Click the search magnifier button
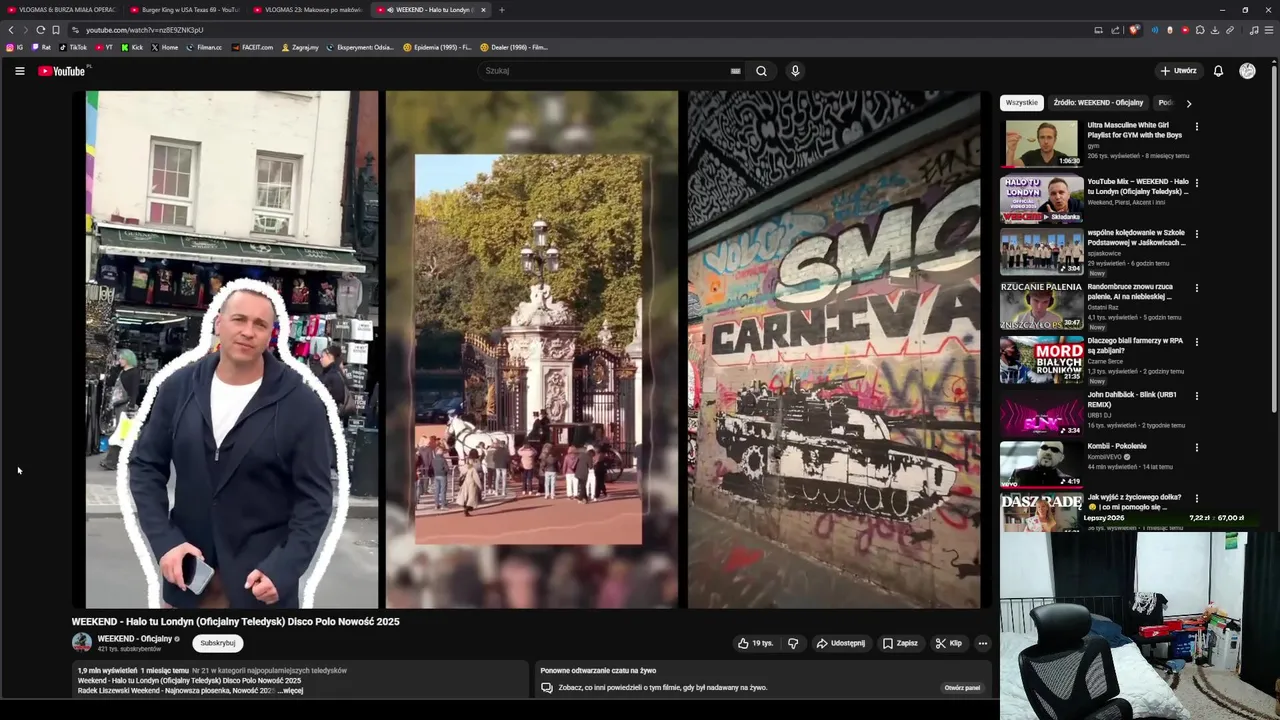 pos(761,71)
